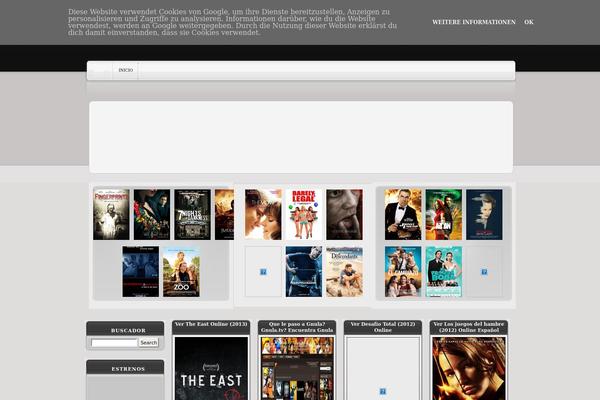The image size is (600, 400).
Task: Go to INICIO in navigation bar
Action: (126, 70)
